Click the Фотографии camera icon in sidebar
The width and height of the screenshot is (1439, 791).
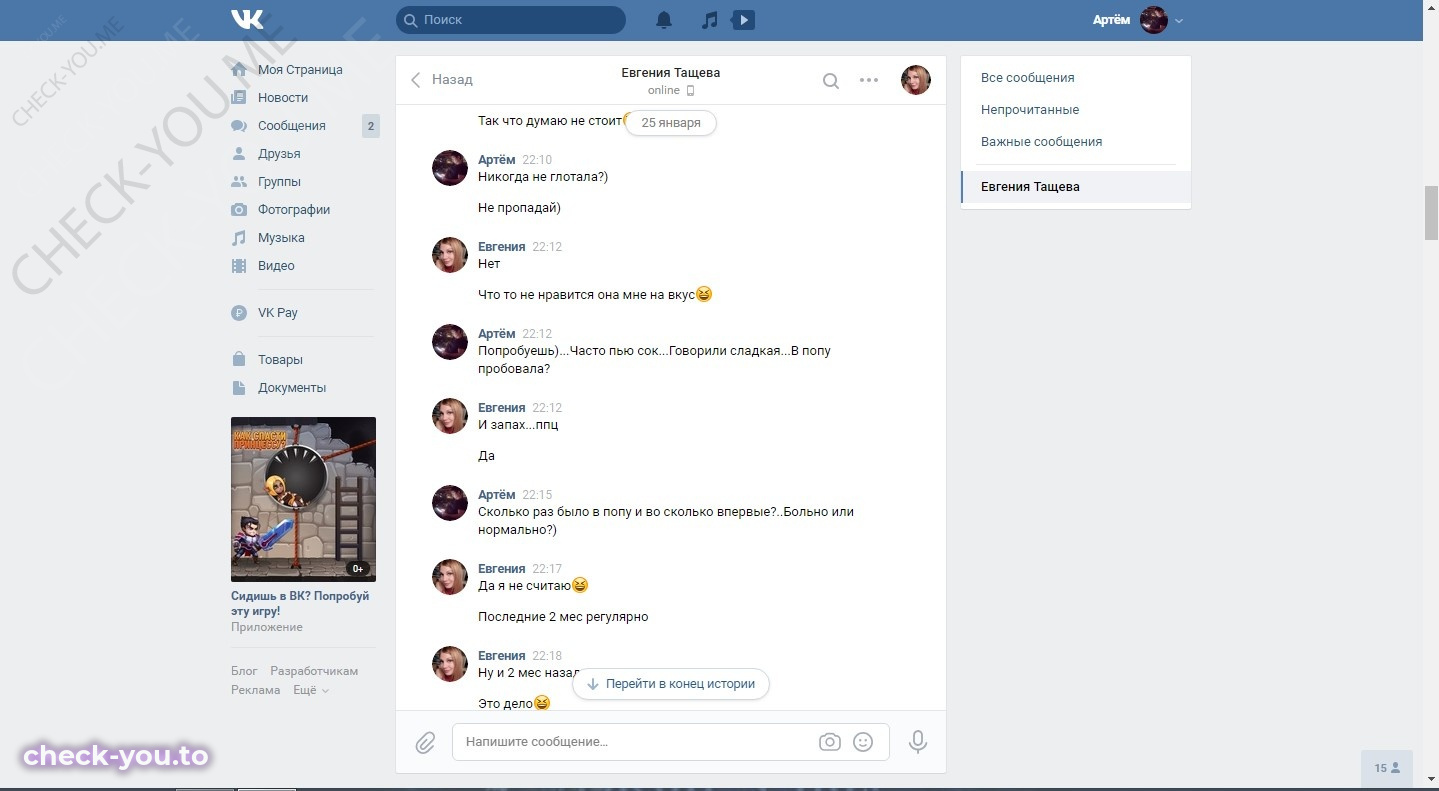point(239,210)
